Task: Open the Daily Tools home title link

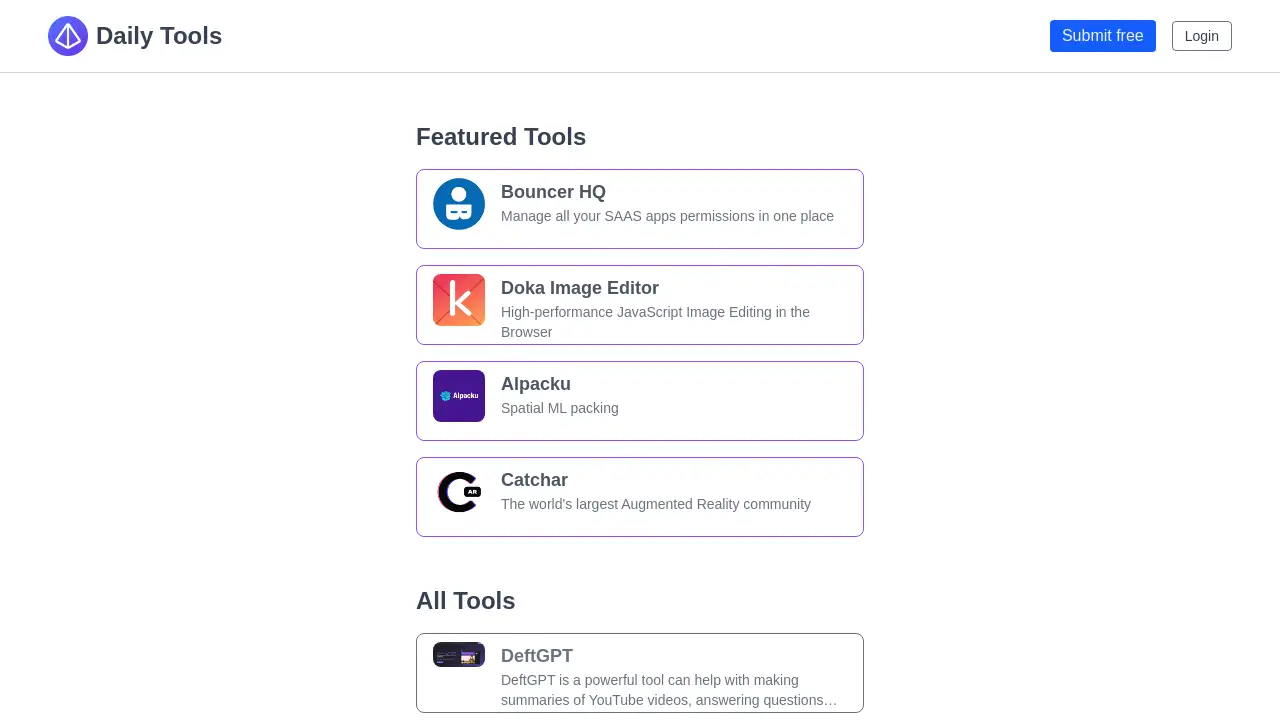Action: (159, 36)
